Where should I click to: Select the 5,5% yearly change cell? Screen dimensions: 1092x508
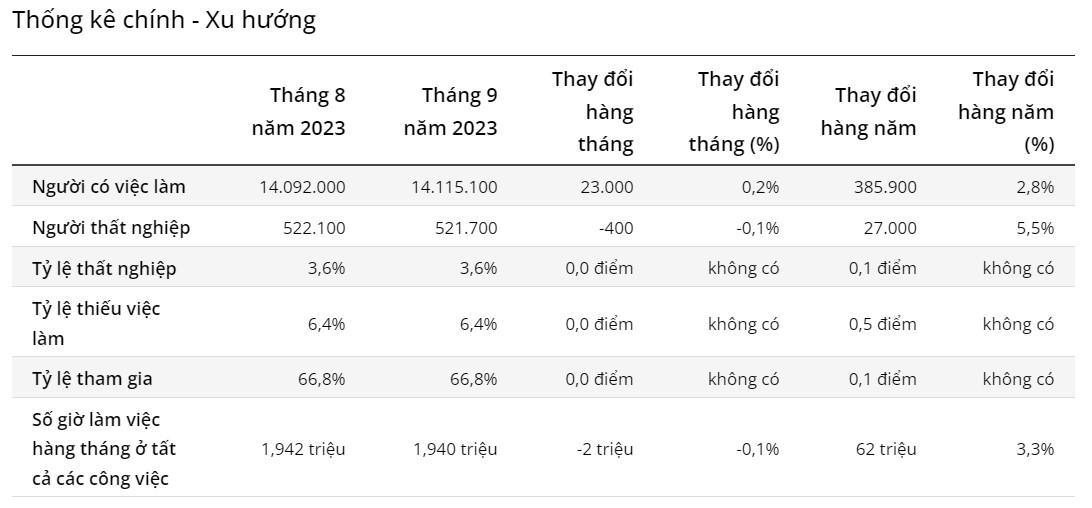point(1036,228)
